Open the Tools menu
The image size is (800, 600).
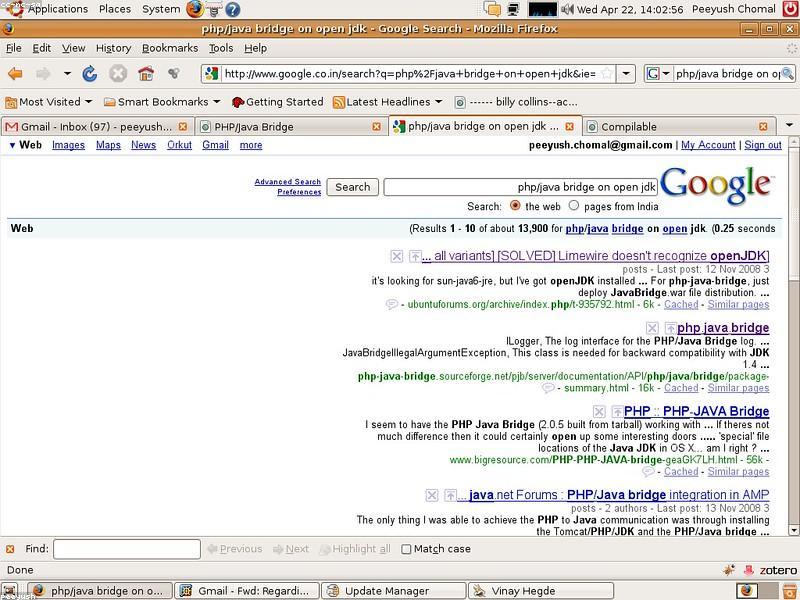point(221,48)
